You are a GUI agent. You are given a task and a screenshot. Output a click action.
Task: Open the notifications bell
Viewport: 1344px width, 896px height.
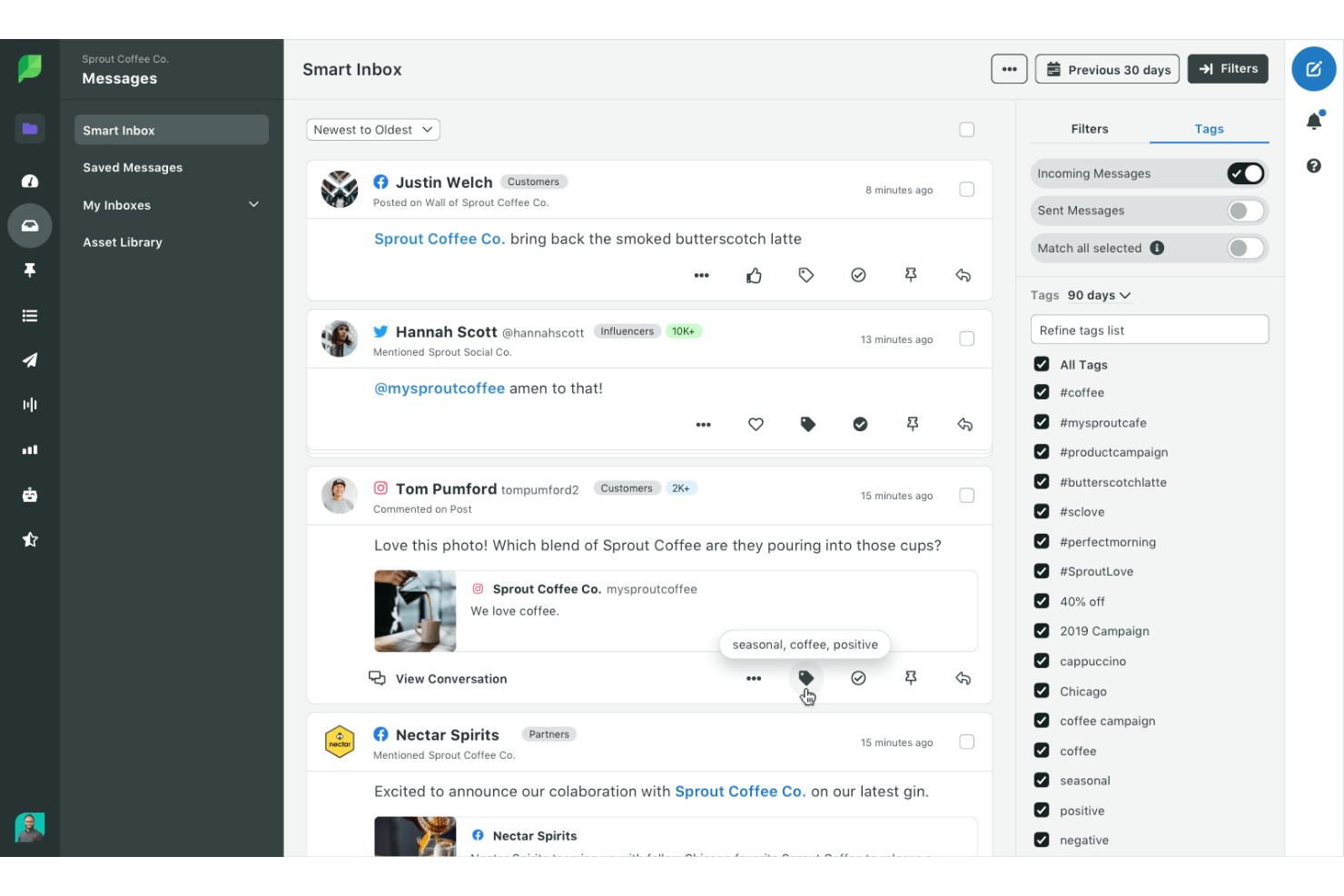tap(1314, 121)
